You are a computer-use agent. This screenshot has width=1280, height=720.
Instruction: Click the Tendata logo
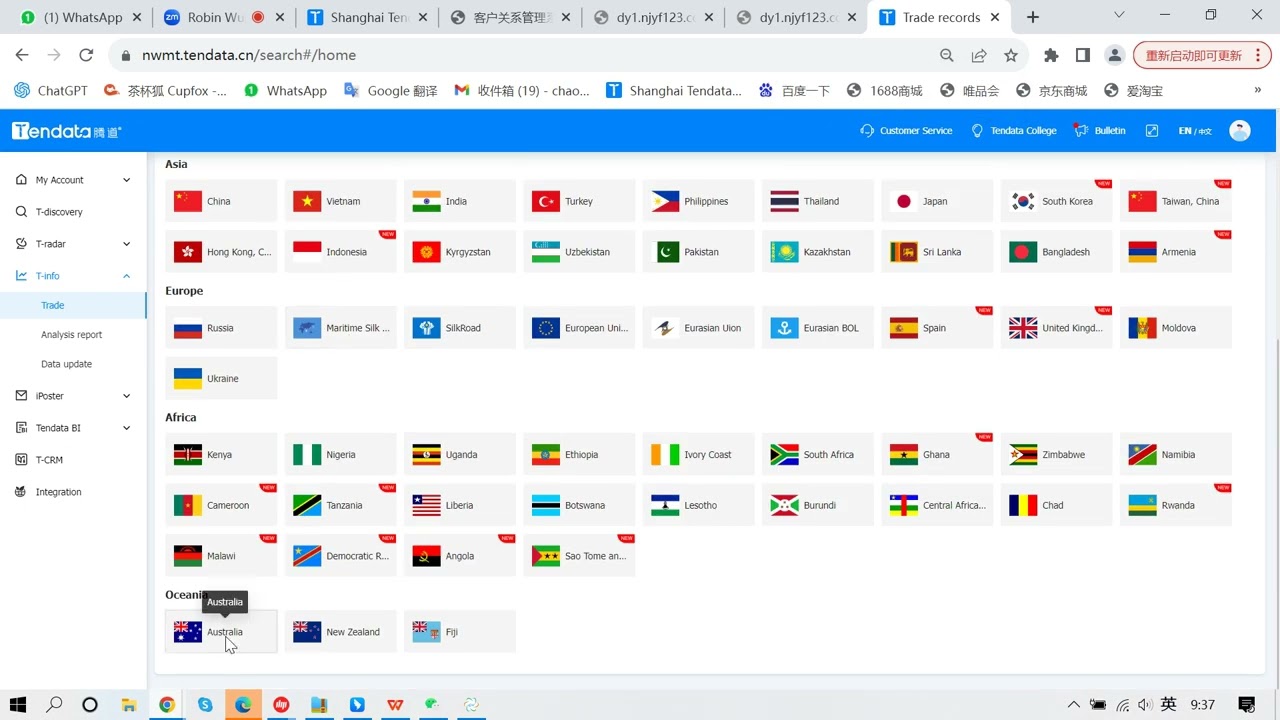66,131
